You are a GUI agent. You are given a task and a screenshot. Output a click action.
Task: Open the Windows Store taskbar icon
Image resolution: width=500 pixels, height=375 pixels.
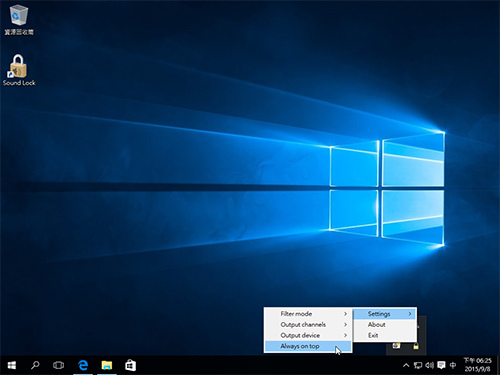(x=130, y=365)
